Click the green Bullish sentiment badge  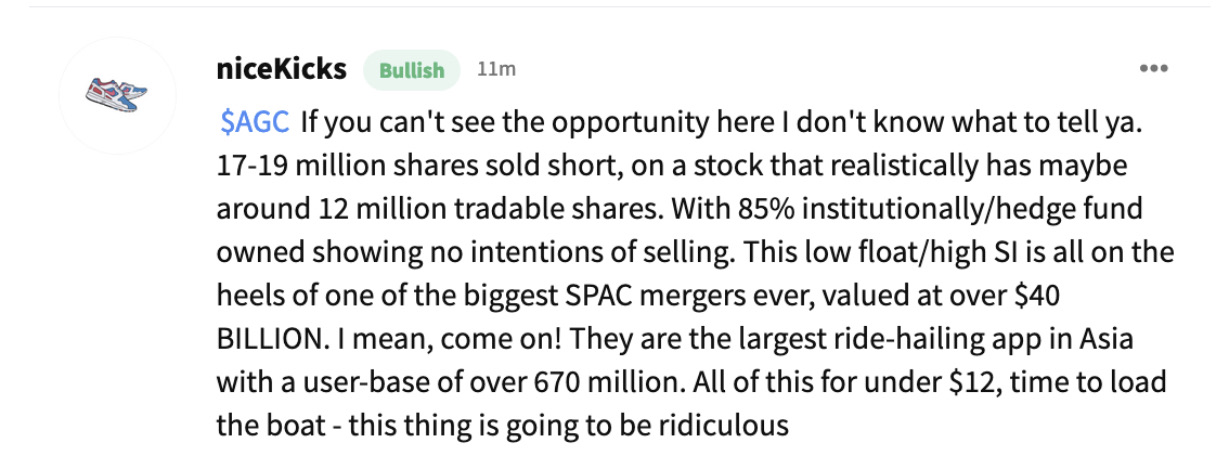click(x=412, y=70)
